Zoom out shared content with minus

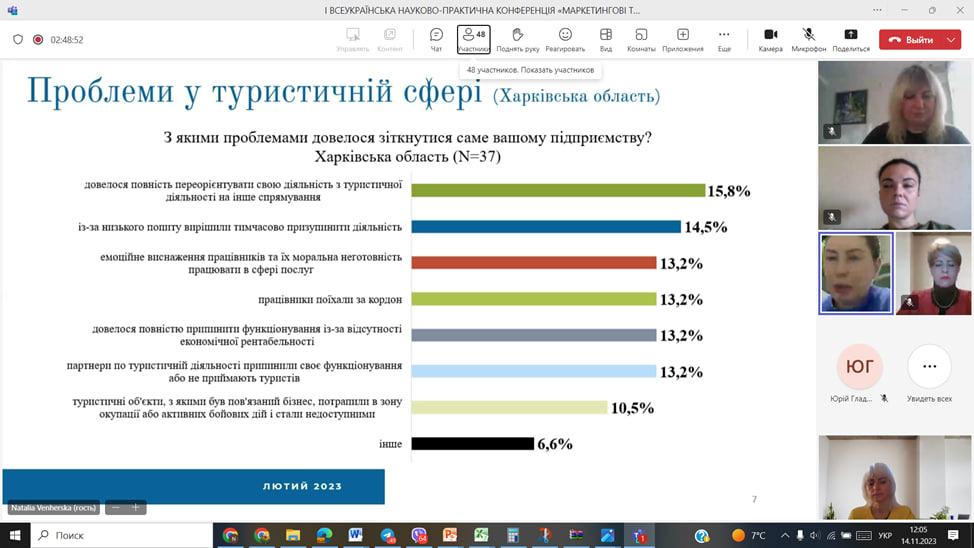pyautogui.click(x=116, y=508)
